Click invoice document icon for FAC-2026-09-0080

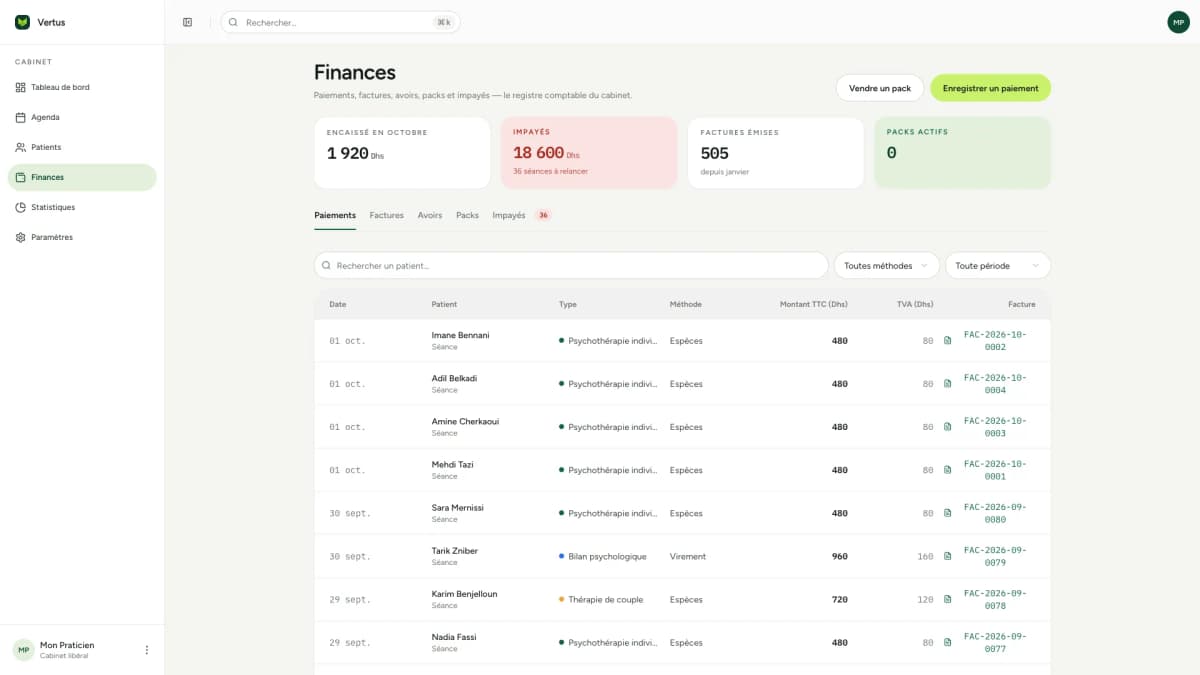[948, 513]
